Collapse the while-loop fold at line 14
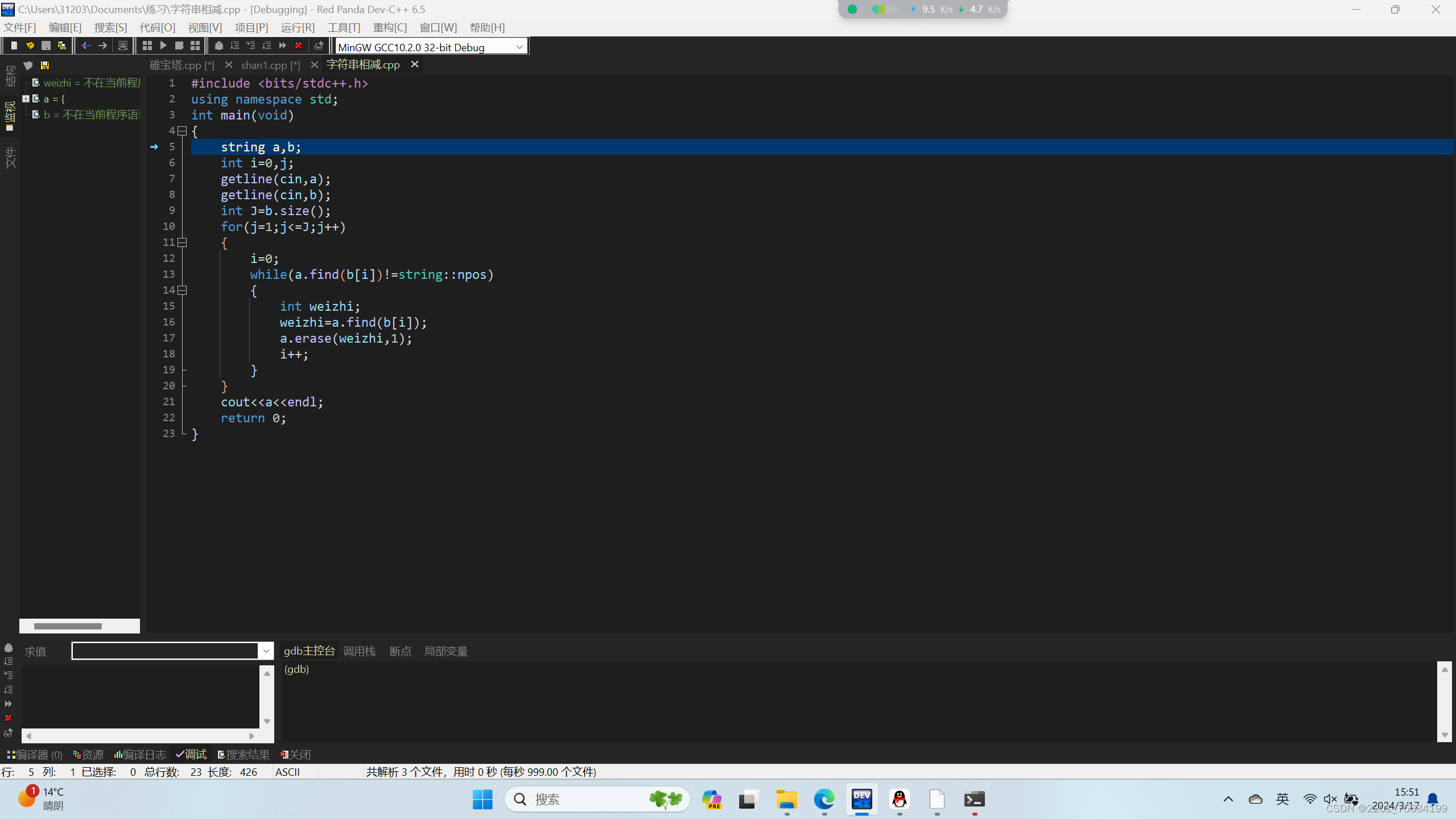Image resolution: width=1456 pixels, height=819 pixels. pyautogui.click(x=182, y=290)
